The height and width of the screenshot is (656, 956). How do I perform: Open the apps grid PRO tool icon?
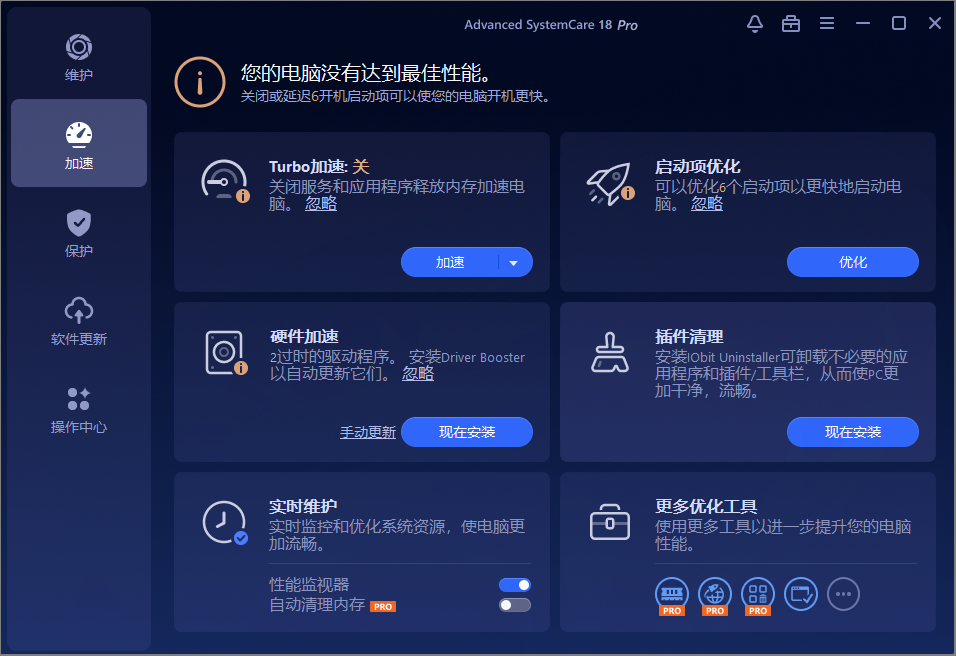tap(758, 594)
